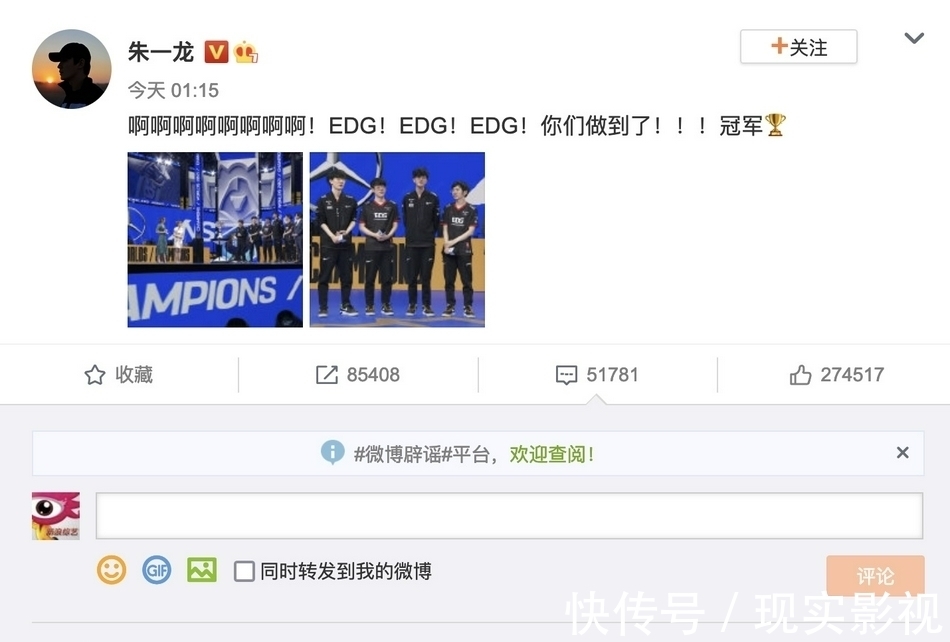
Task: Dismiss the 微博辟谣 notice banner
Action: (x=902, y=452)
